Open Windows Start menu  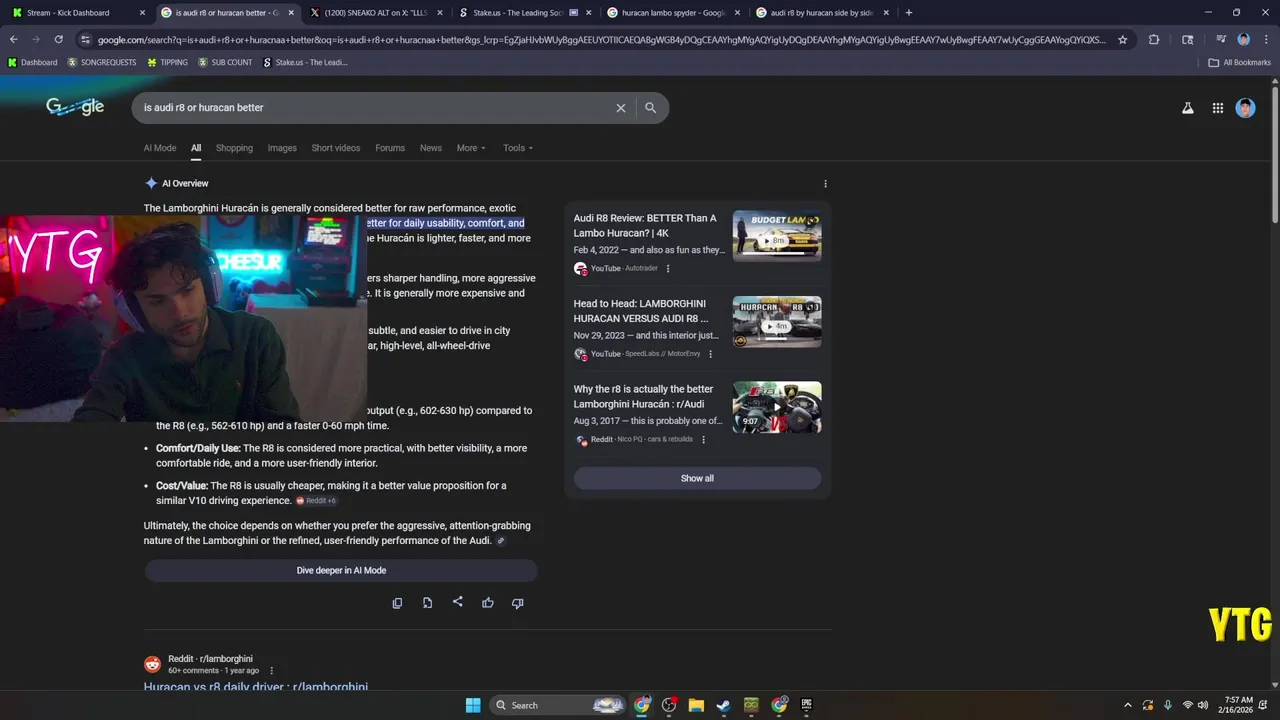point(473,705)
